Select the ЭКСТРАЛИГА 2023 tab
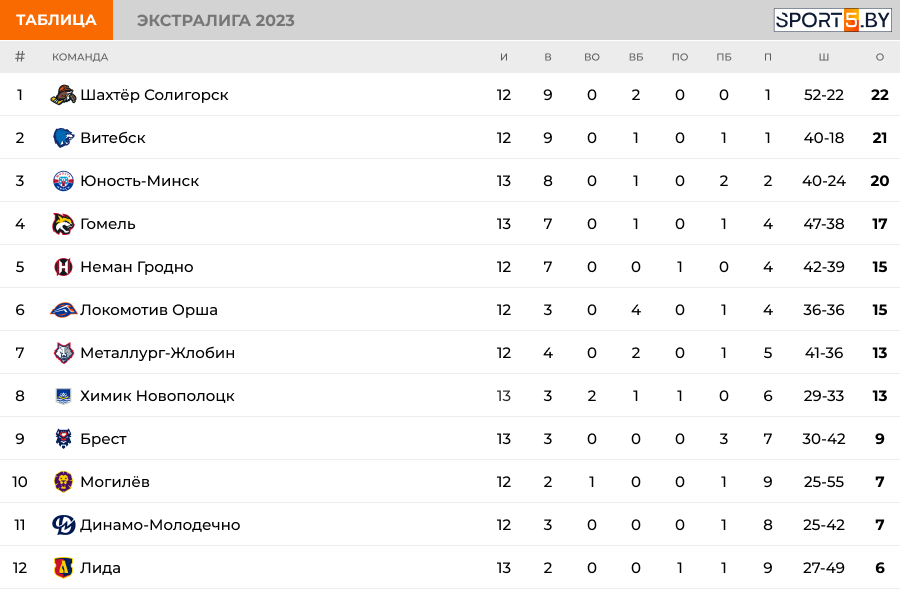The image size is (900, 589). 215,20
